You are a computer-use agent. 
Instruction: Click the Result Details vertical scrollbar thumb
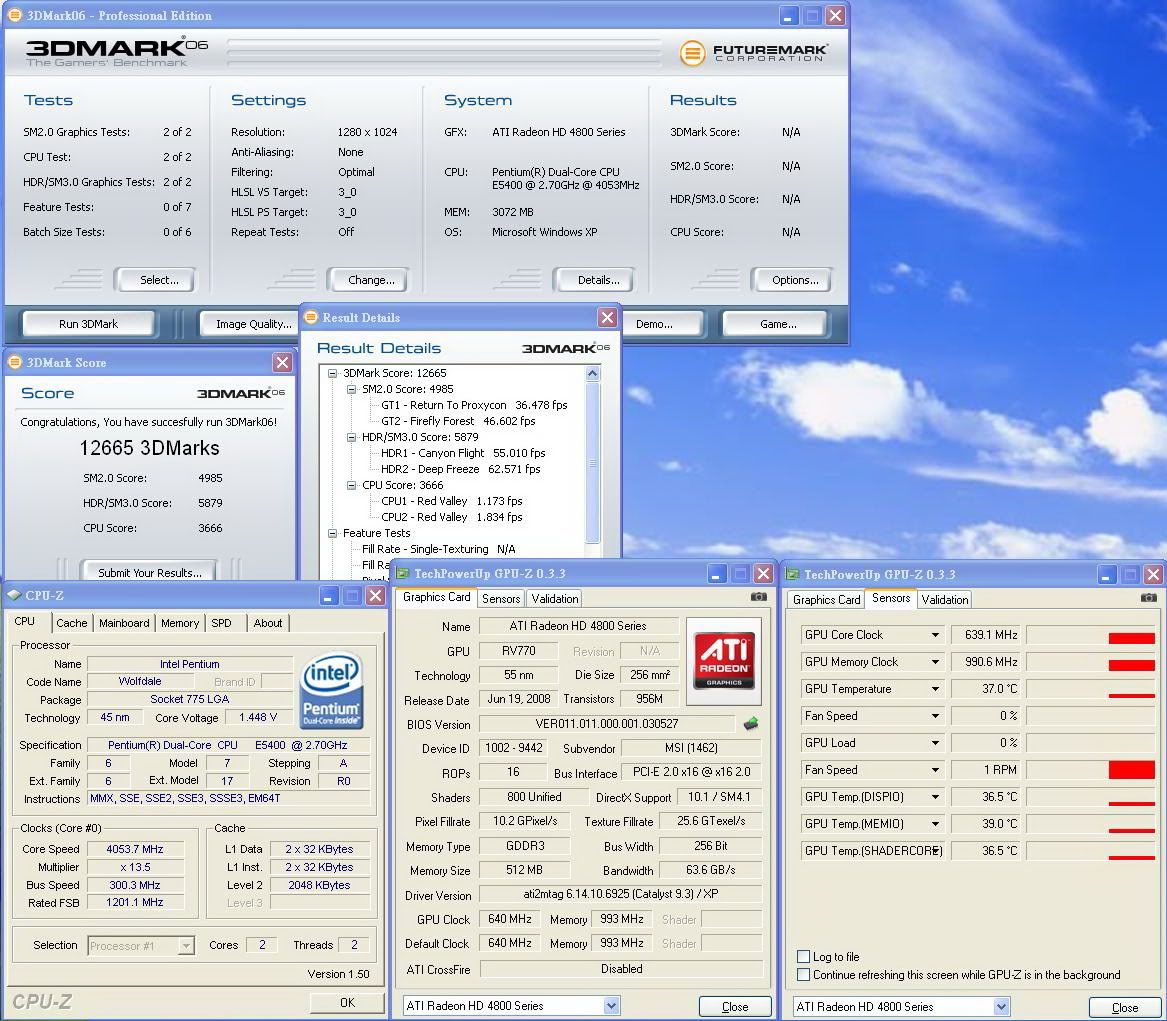tap(593, 463)
